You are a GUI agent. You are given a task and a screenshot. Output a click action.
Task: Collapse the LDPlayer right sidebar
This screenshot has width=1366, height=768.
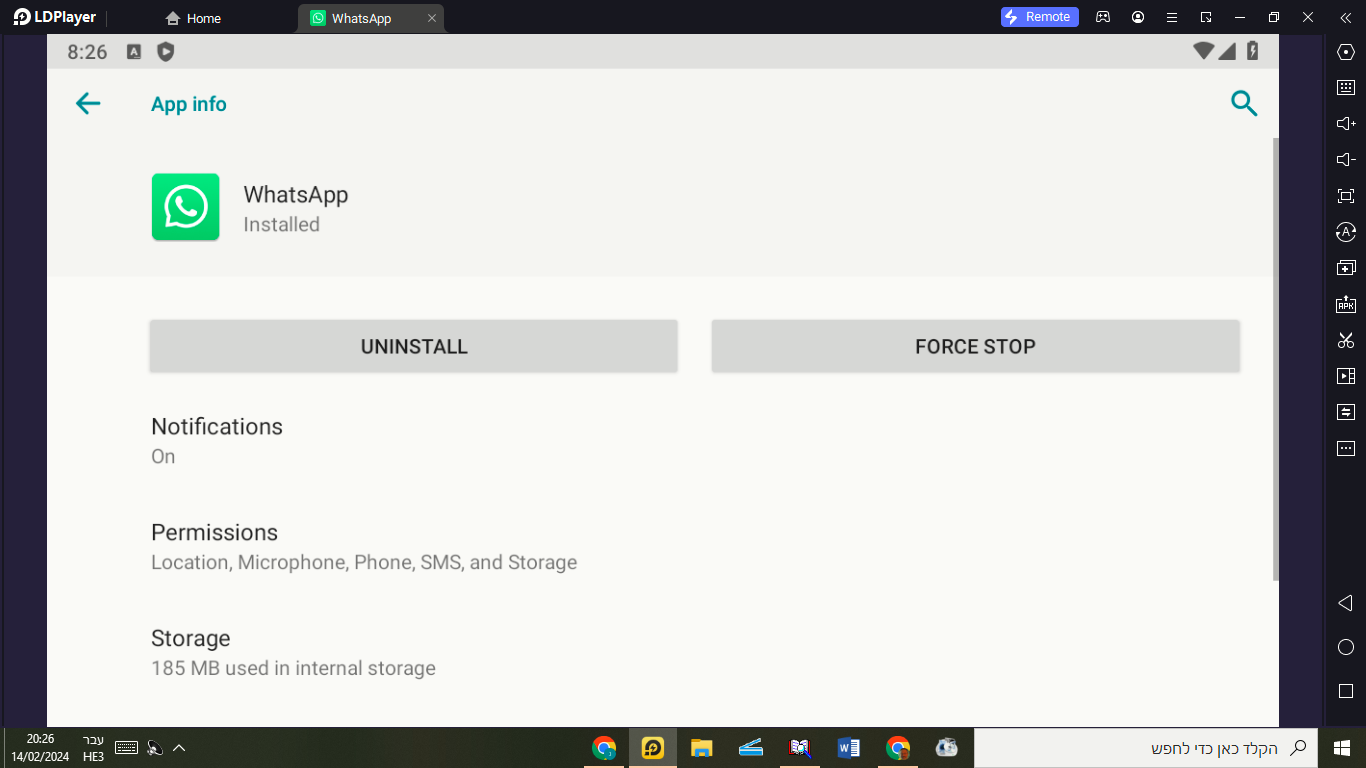click(x=1345, y=17)
